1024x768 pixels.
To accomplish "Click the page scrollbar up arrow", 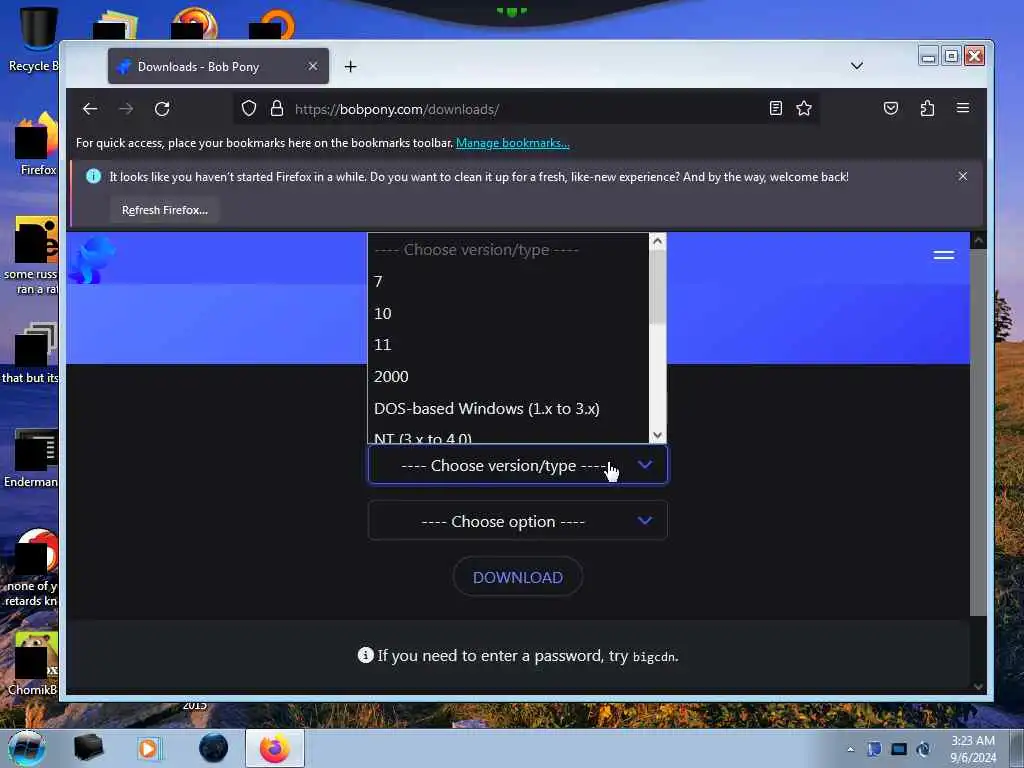I will [978, 241].
